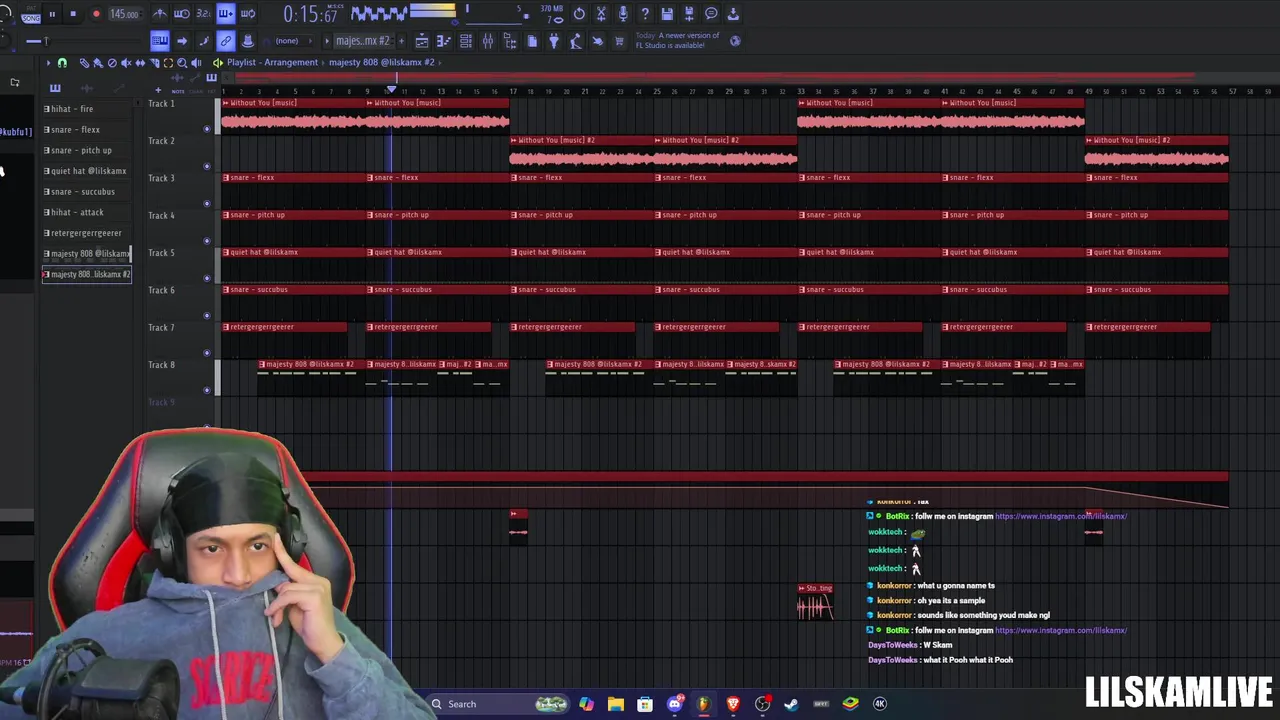Screen dimensions: 1280x720
Task: Click the render/export audio icon
Action: point(689,14)
